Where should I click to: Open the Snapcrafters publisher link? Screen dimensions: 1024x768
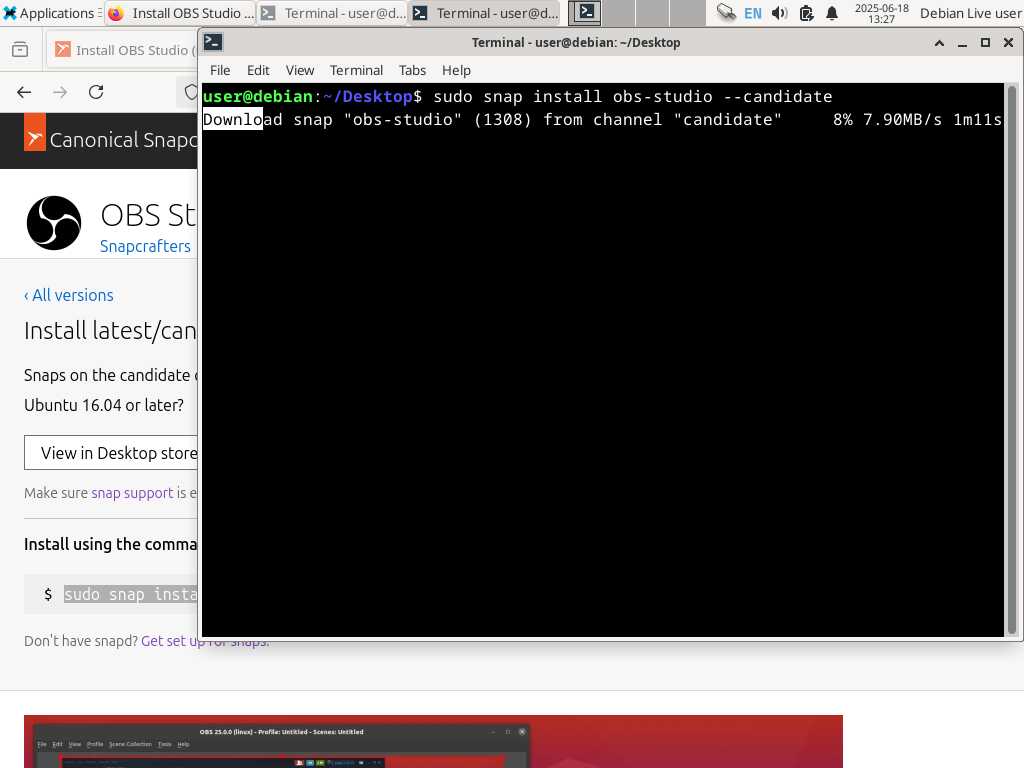point(145,246)
